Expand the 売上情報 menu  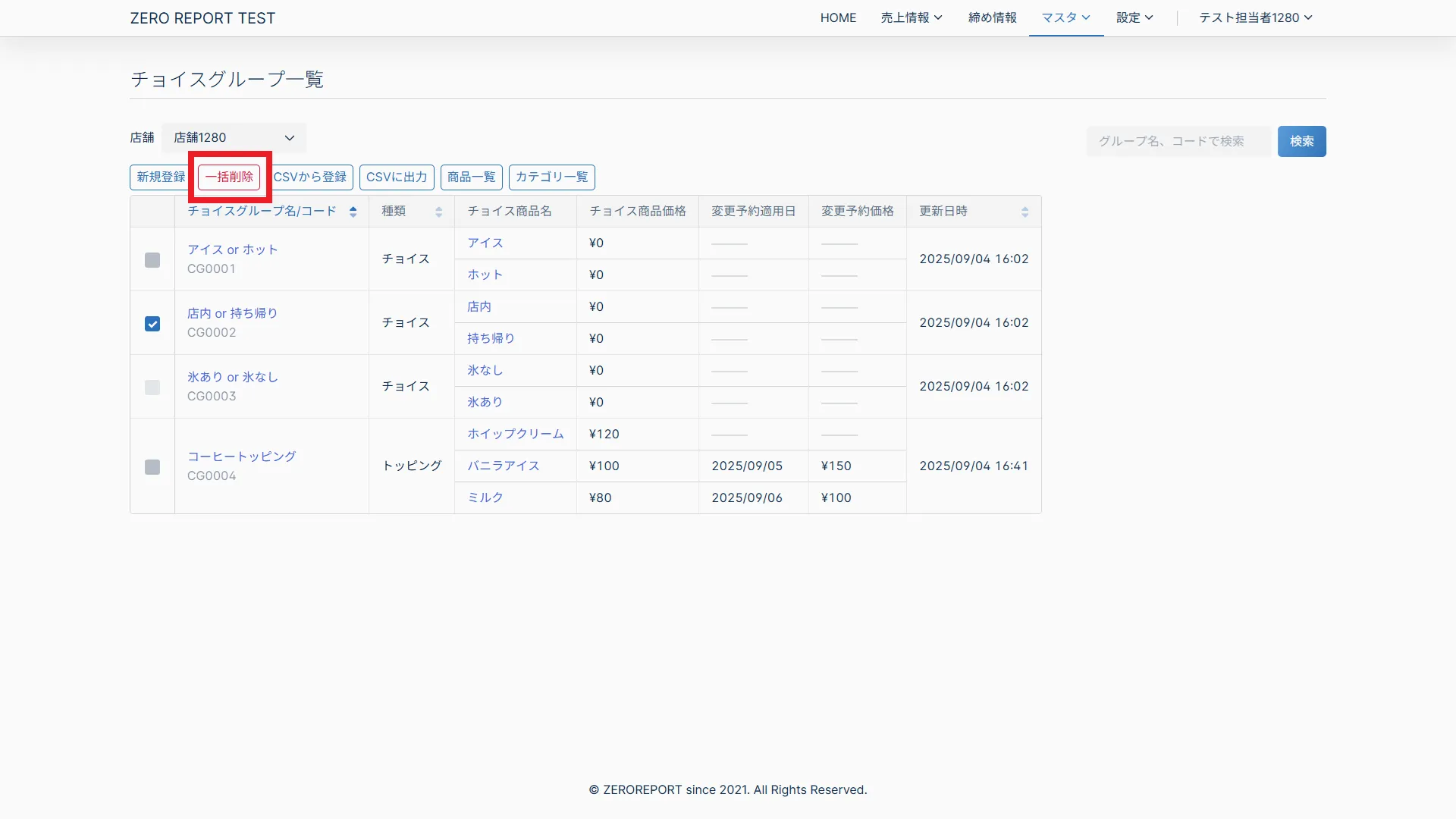pyautogui.click(x=911, y=17)
